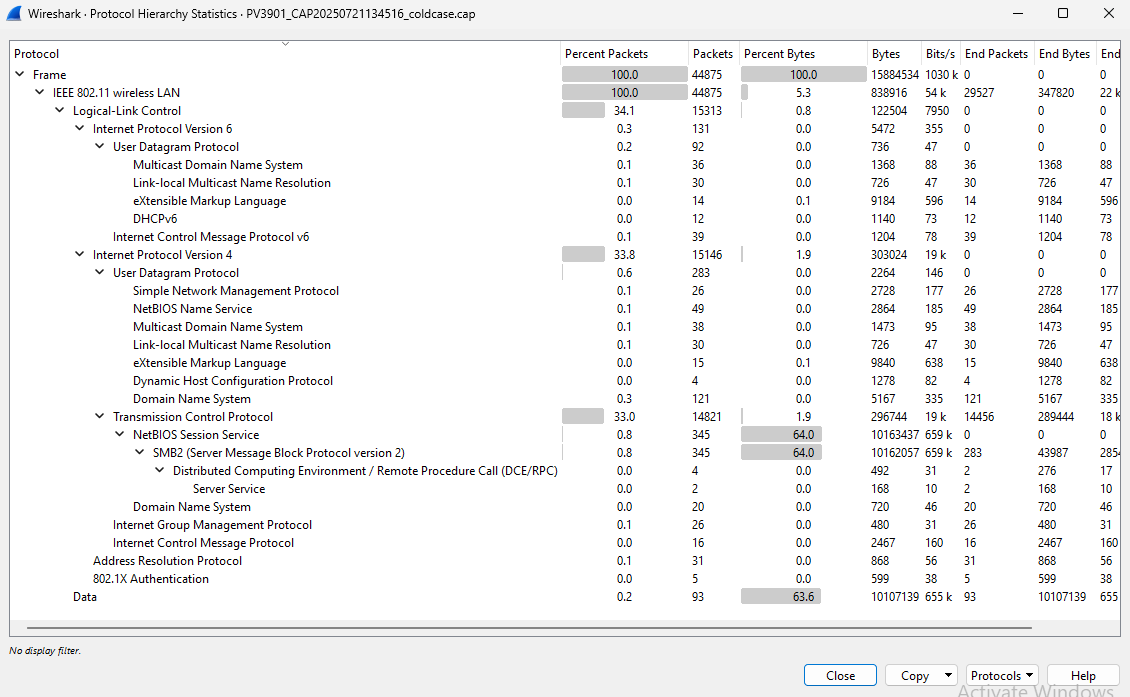1130x697 pixels.
Task: Sort by the Bytes column header
Action: click(x=894, y=53)
